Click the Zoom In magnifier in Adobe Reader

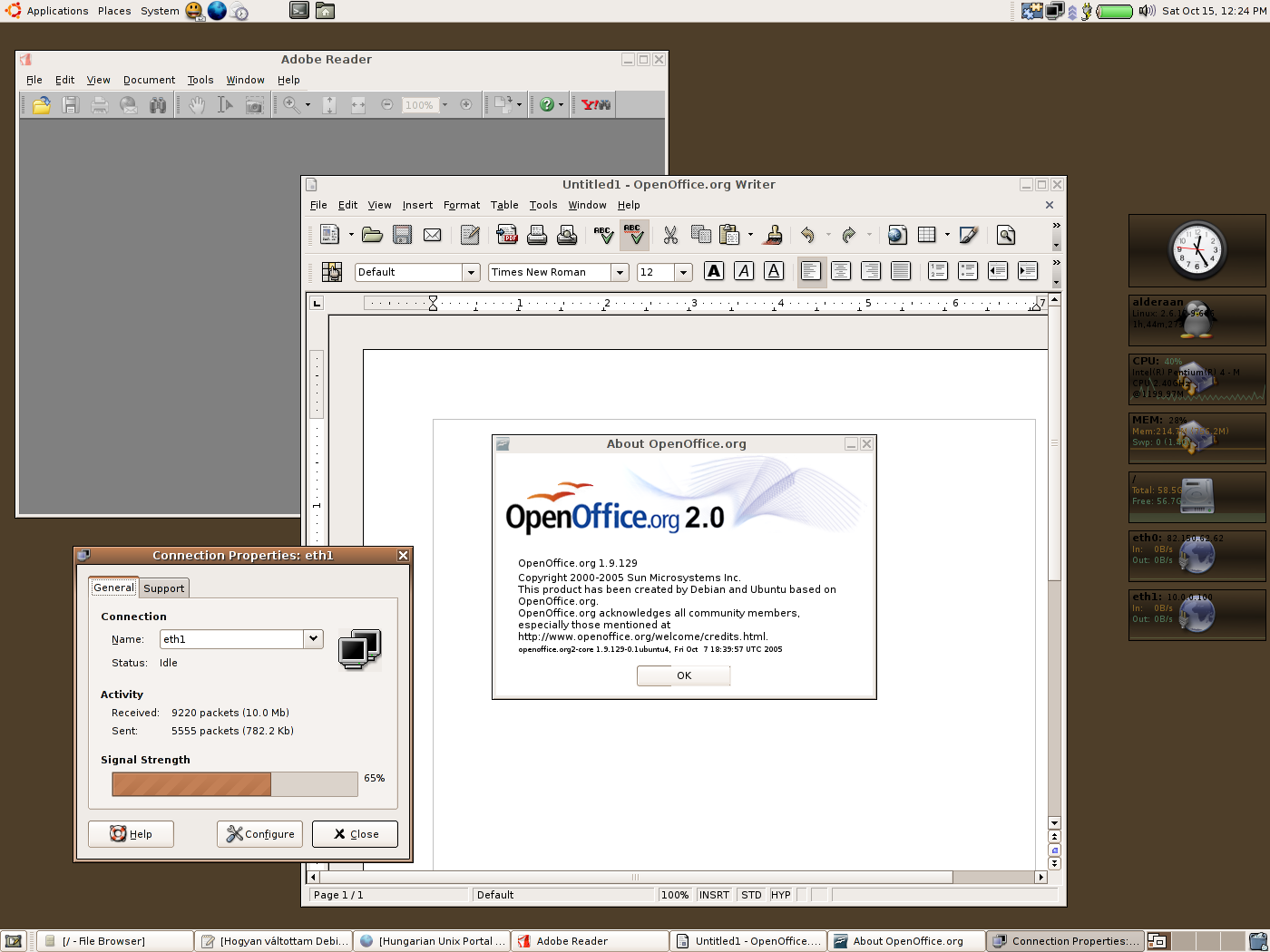pyautogui.click(x=291, y=105)
